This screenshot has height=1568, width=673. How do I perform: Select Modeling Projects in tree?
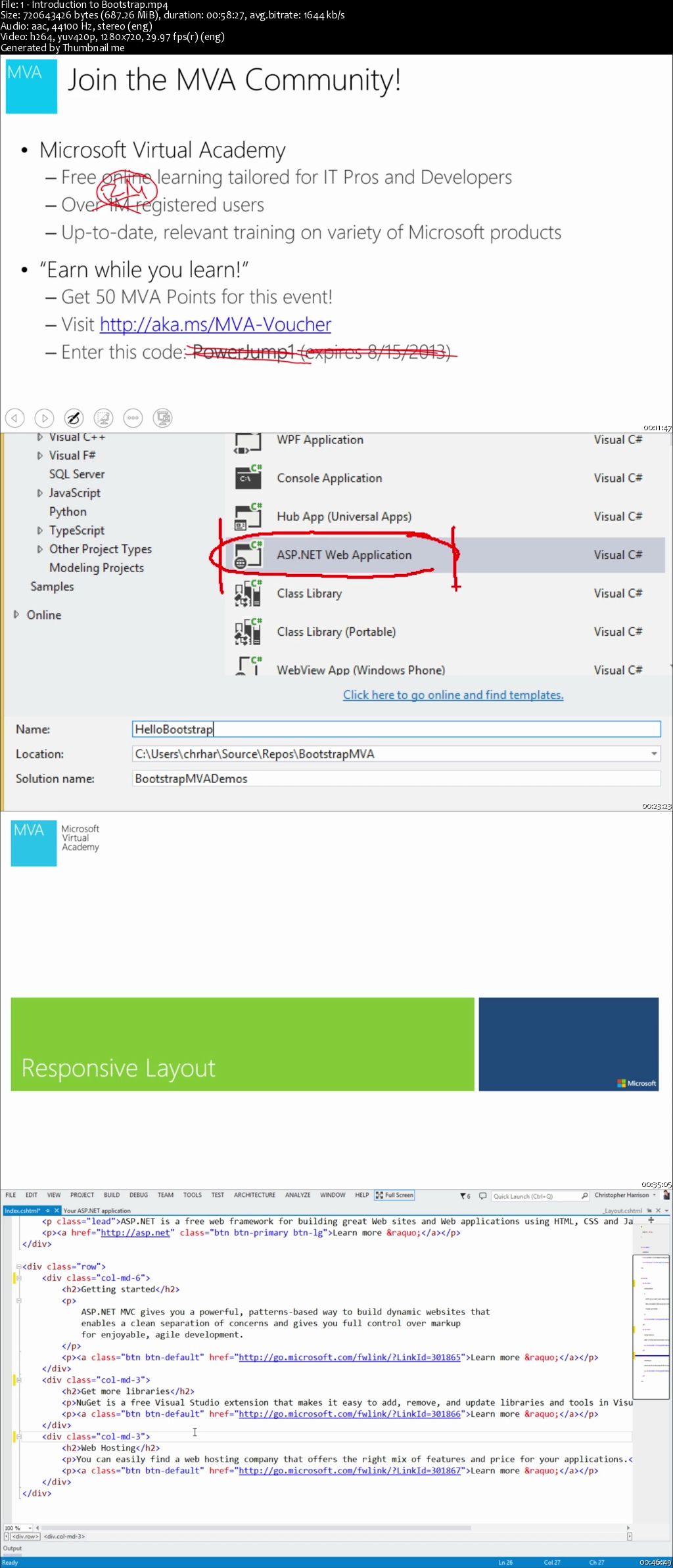(x=97, y=568)
